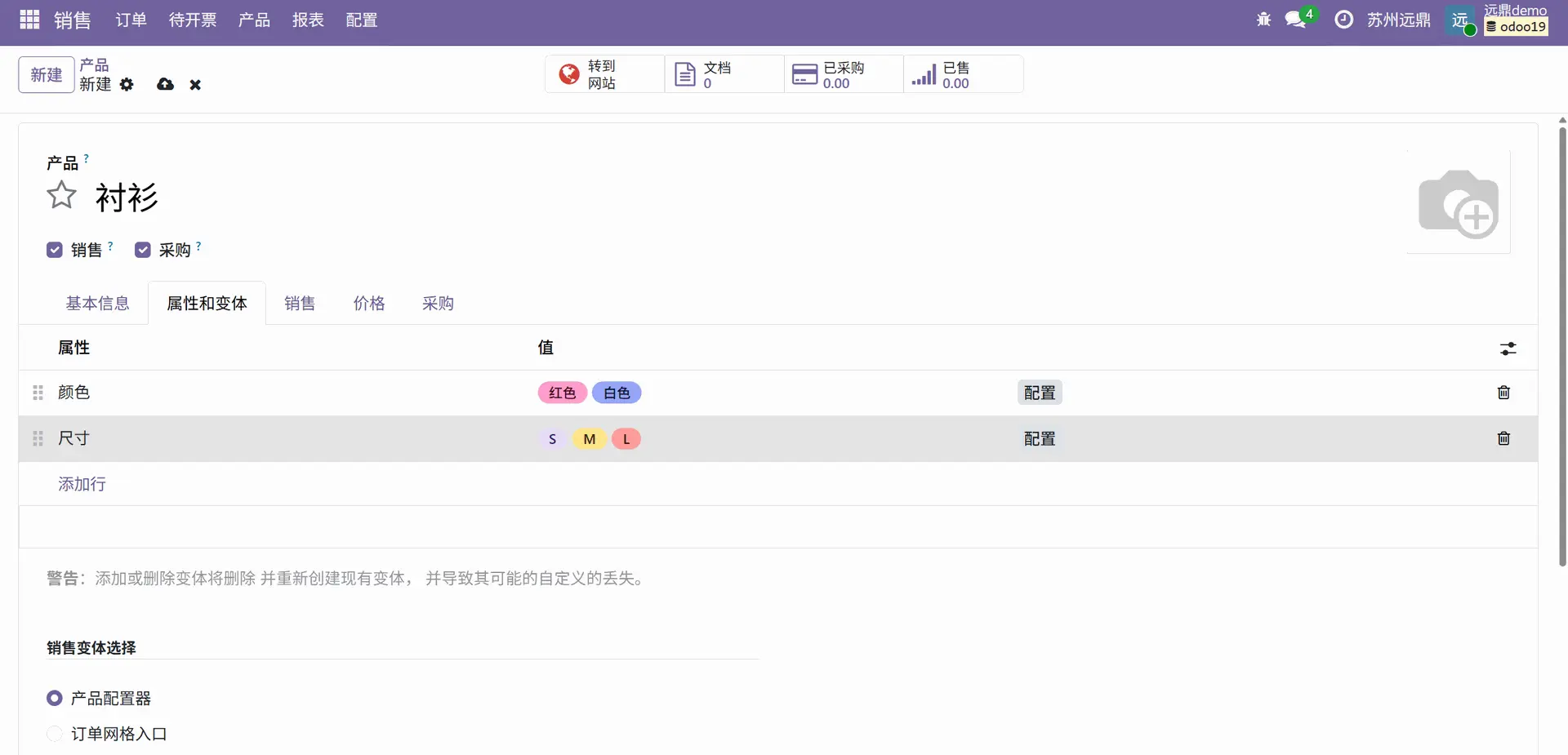Discard changes with the X icon
The width and height of the screenshot is (1568, 755).
coord(195,85)
